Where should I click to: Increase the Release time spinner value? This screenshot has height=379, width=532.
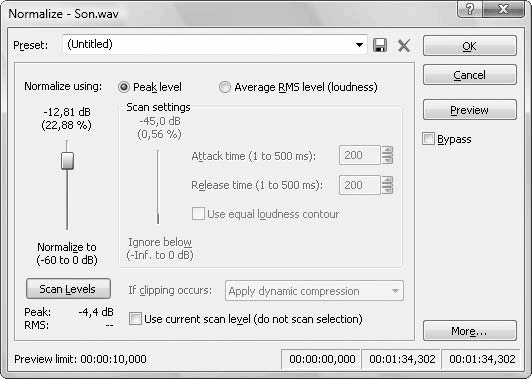coord(387,181)
